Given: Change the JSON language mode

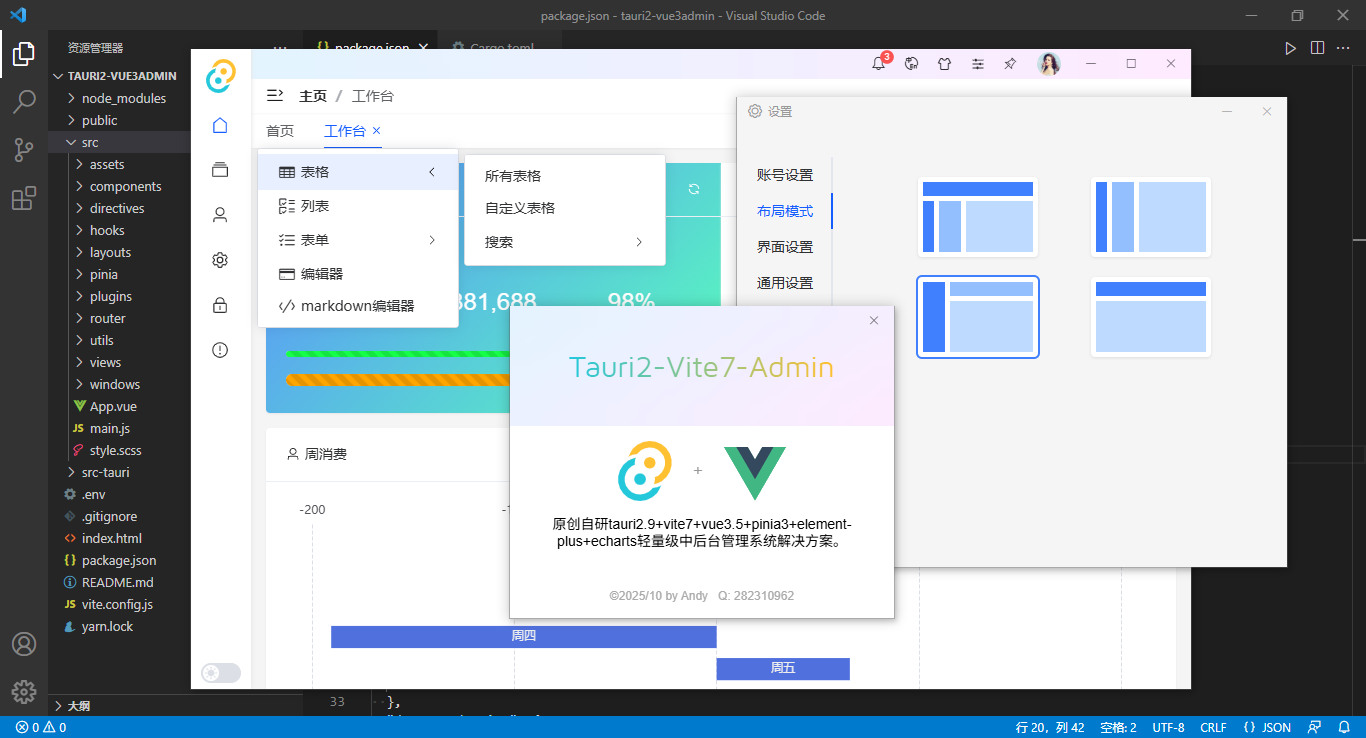Looking at the screenshot, I should tap(1267, 727).
